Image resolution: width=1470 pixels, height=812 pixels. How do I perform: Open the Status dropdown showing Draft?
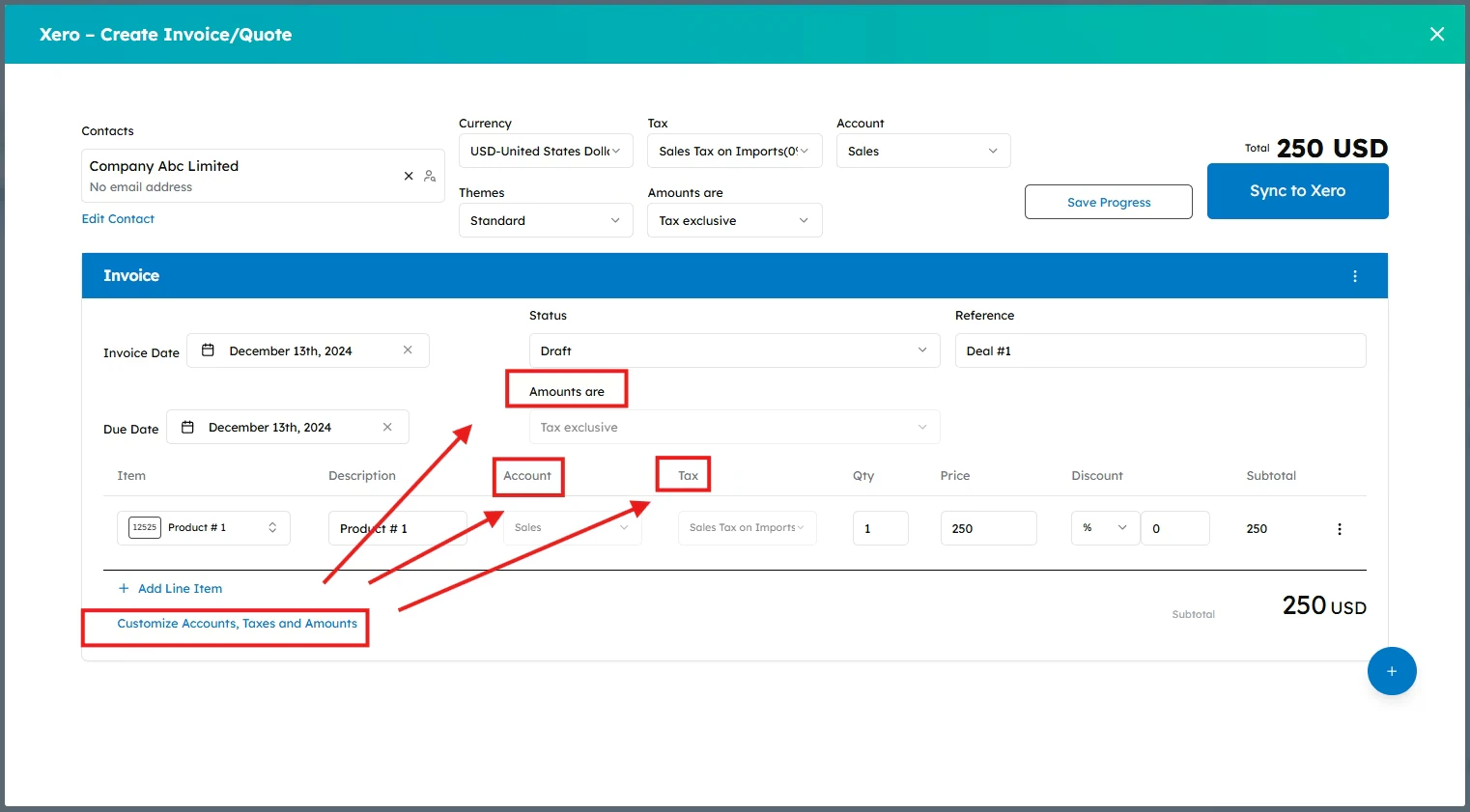(x=734, y=350)
